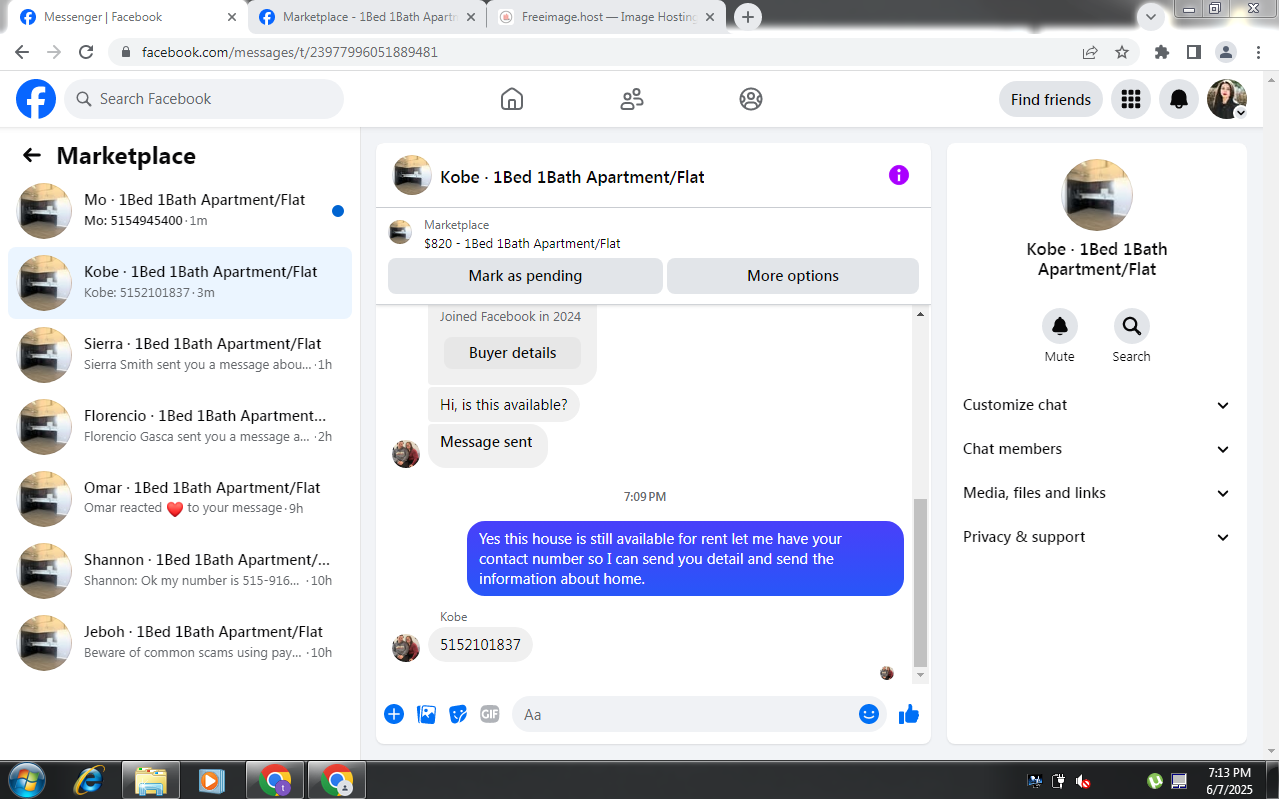Send a thumbs-up like
1279x799 pixels.
pyautogui.click(x=908, y=714)
